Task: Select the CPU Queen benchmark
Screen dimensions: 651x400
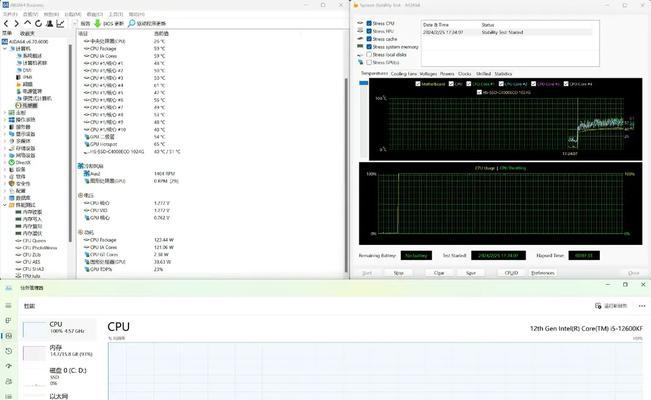Action: [31, 240]
